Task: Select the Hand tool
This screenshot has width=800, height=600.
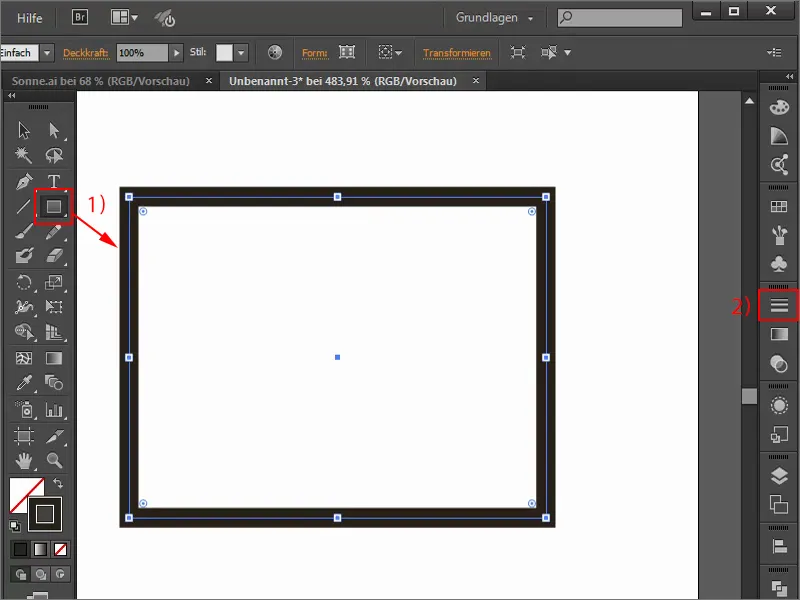Action: 23,460
